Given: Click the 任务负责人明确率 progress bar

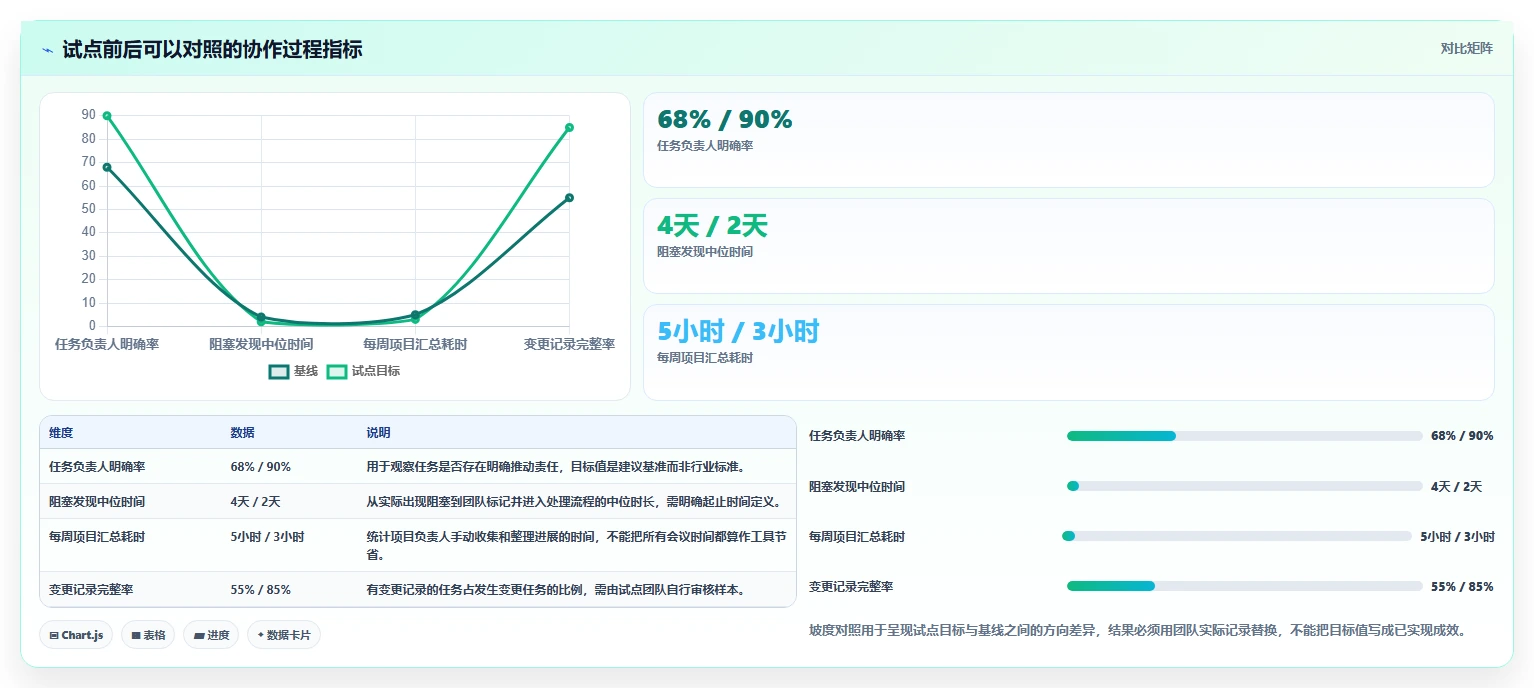Looking at the screenshot, I should tap(1244, 436).
